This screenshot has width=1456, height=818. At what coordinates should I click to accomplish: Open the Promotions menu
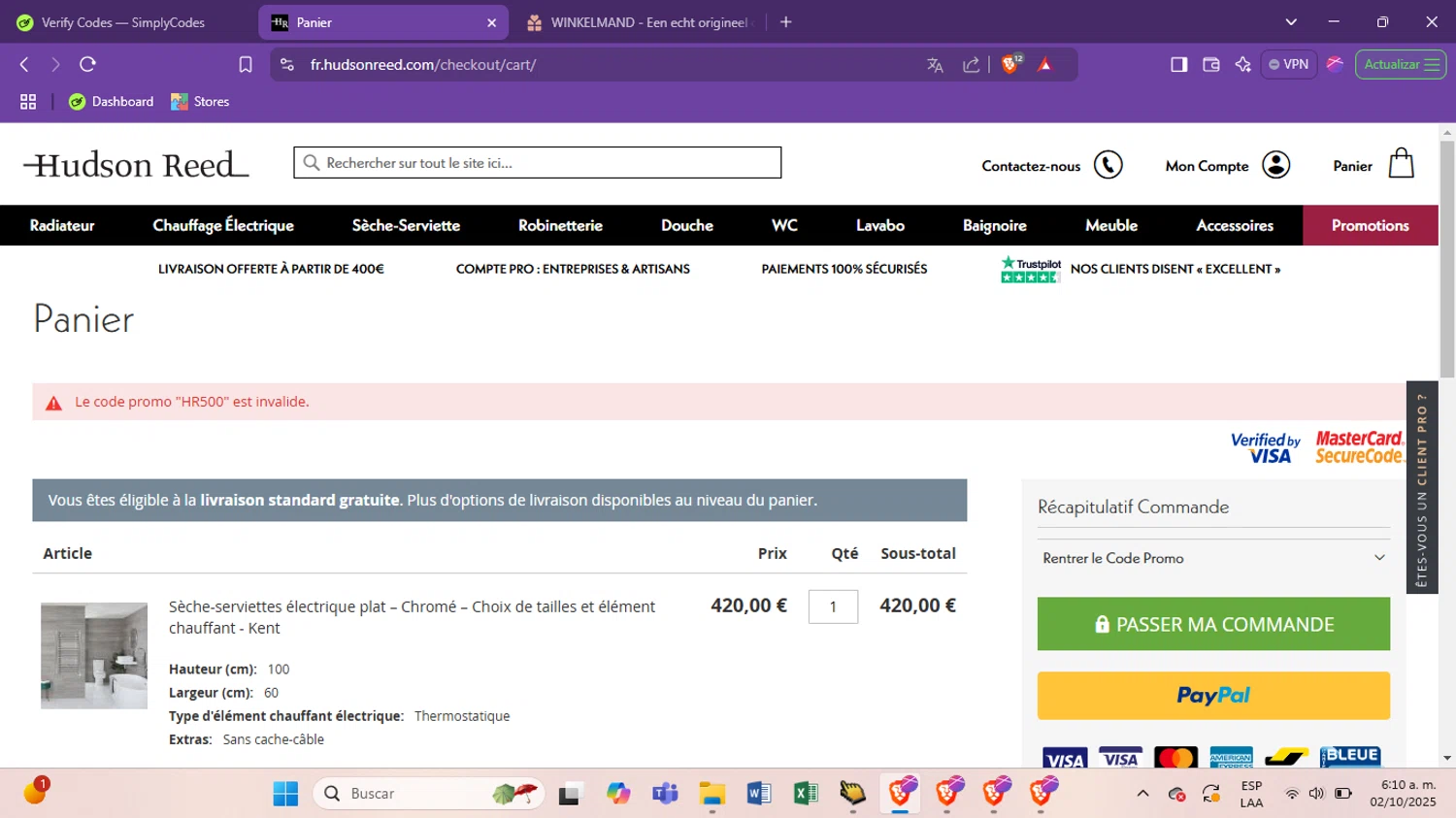1371,225
